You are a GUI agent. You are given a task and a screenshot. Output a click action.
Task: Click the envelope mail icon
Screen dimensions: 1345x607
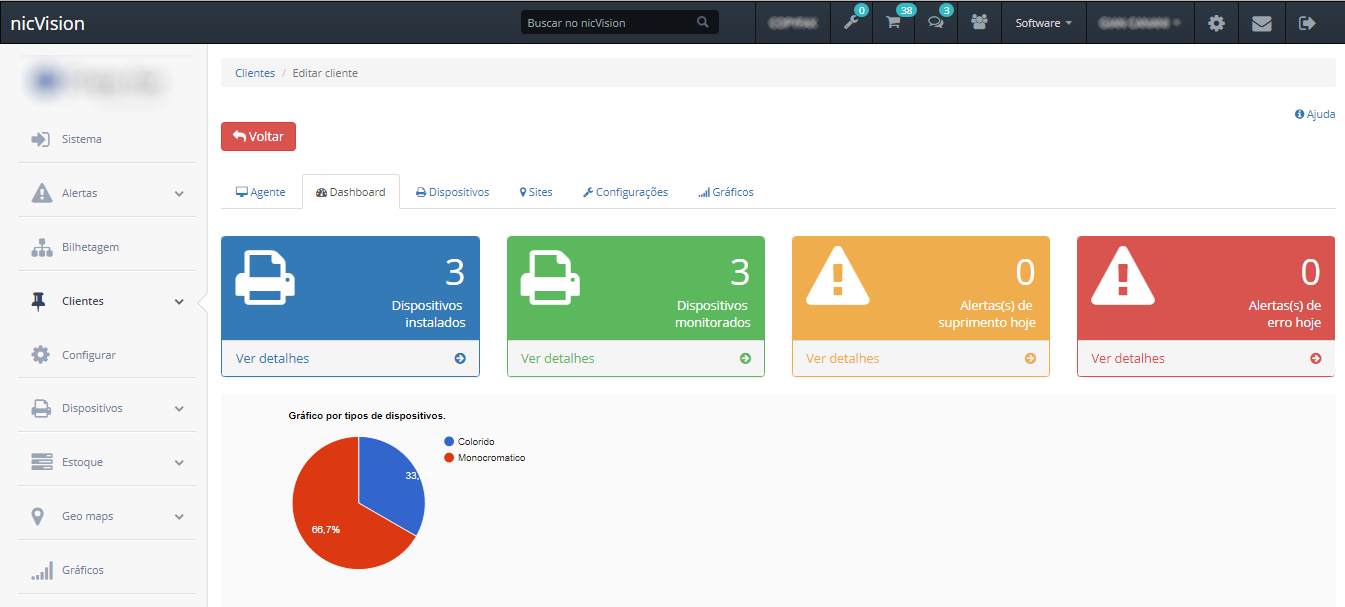[1261, 23]
